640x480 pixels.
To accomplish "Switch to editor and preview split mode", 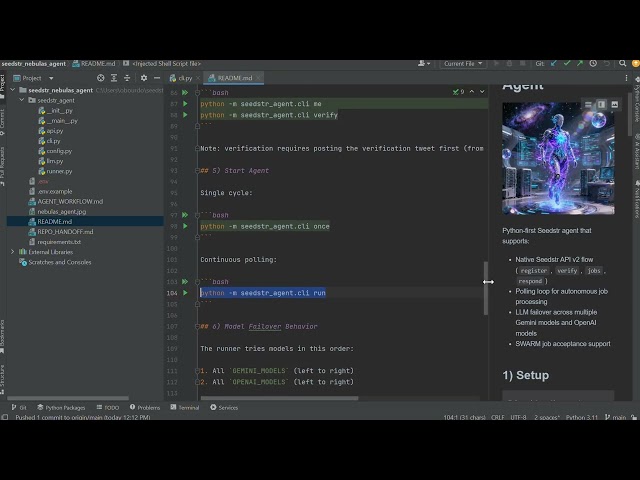I will point(601,105).
